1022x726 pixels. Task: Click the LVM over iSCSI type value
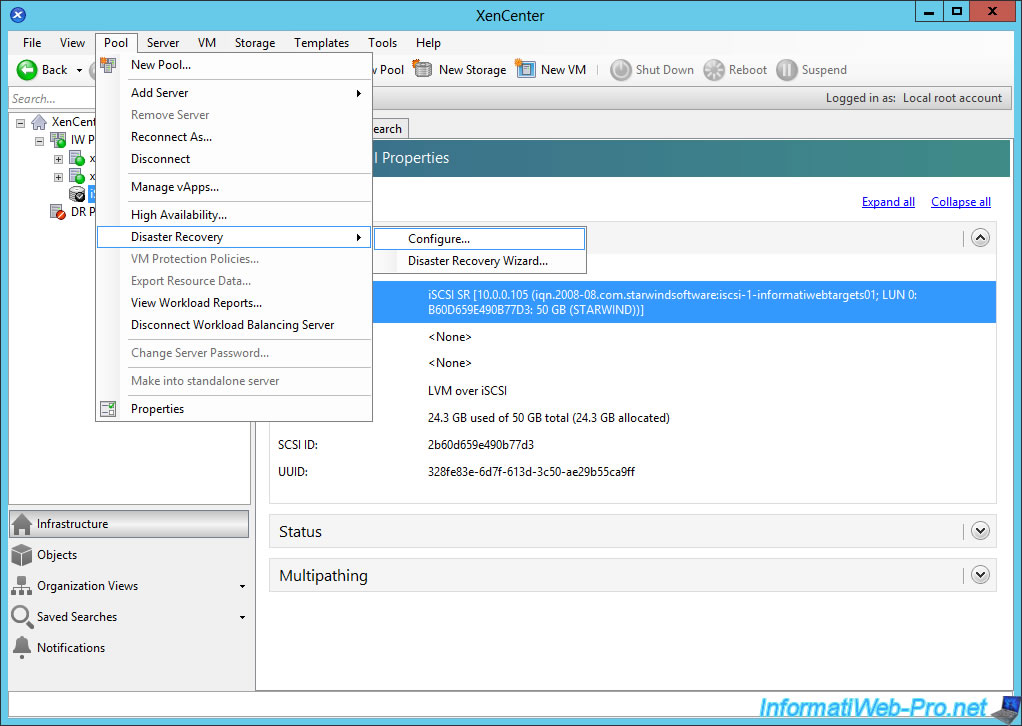467,391
